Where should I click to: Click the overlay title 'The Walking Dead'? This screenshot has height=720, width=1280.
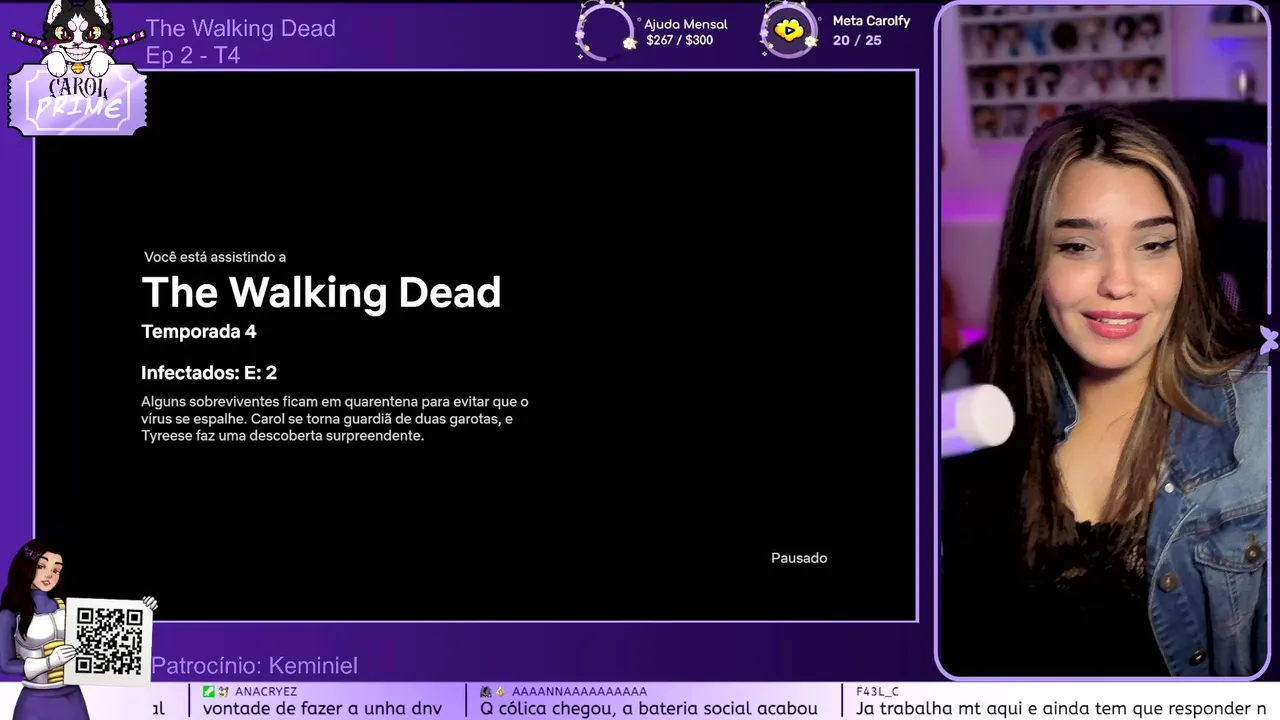point(241,28)
